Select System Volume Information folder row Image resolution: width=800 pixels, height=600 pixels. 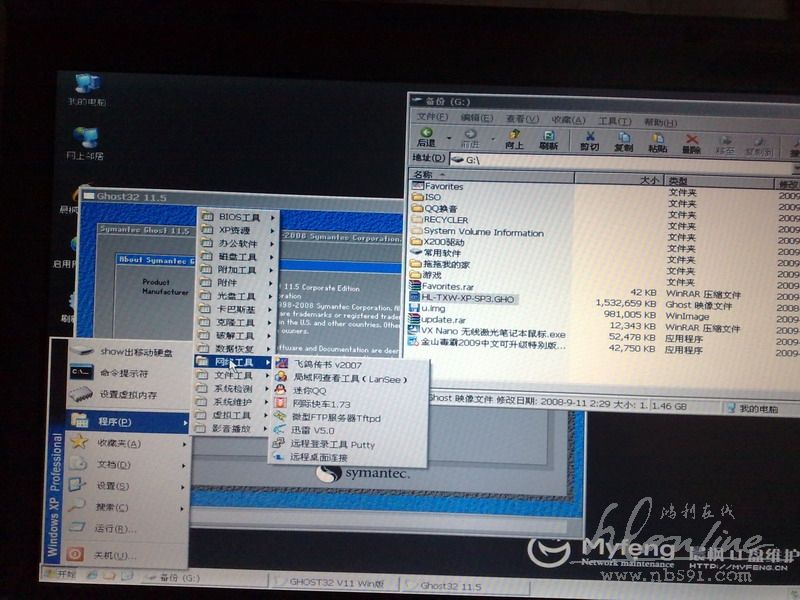478,232
